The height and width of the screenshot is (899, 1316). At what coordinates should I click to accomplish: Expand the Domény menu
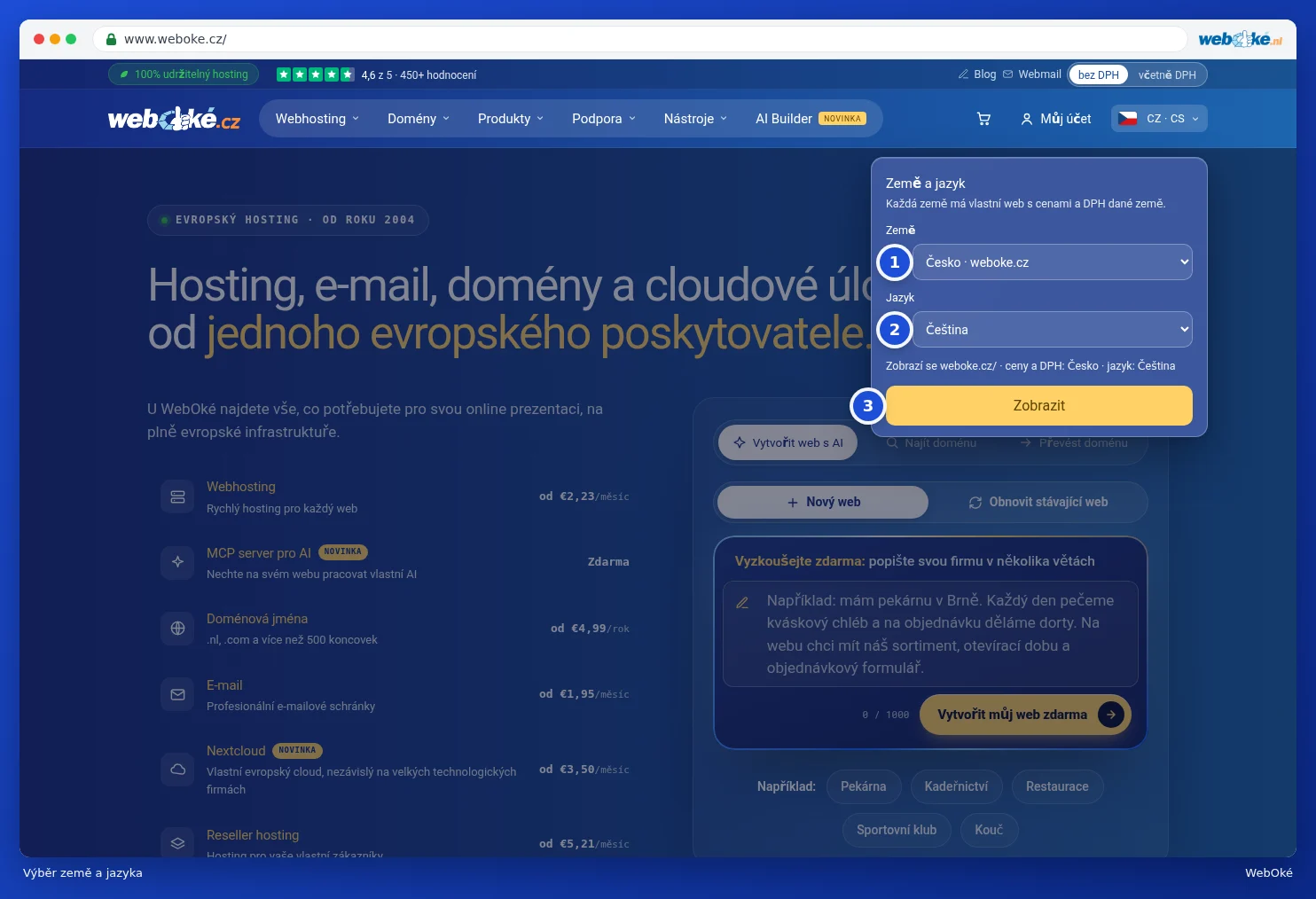[419, 119]
